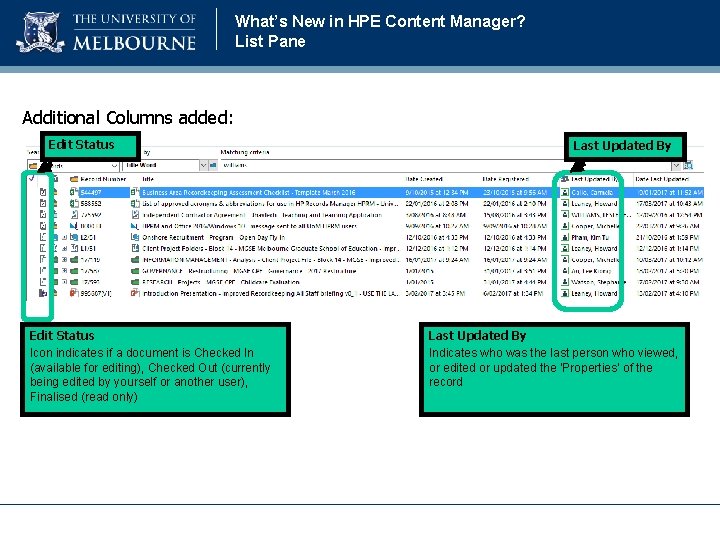Click the search icon at far right of criteria
Screen dimensions: 720x540
688,165
